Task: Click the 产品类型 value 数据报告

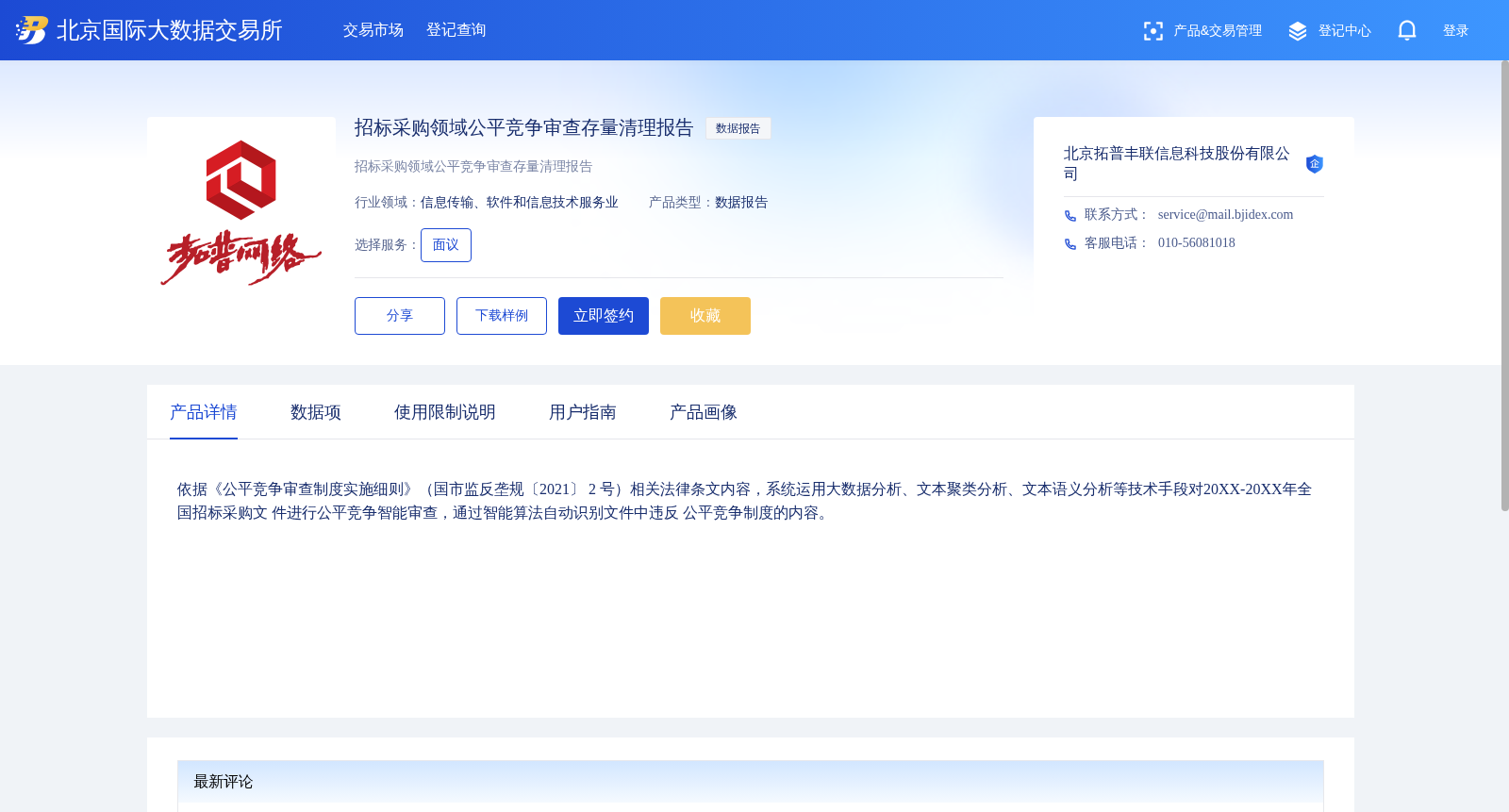Action: tap(741, 203)
